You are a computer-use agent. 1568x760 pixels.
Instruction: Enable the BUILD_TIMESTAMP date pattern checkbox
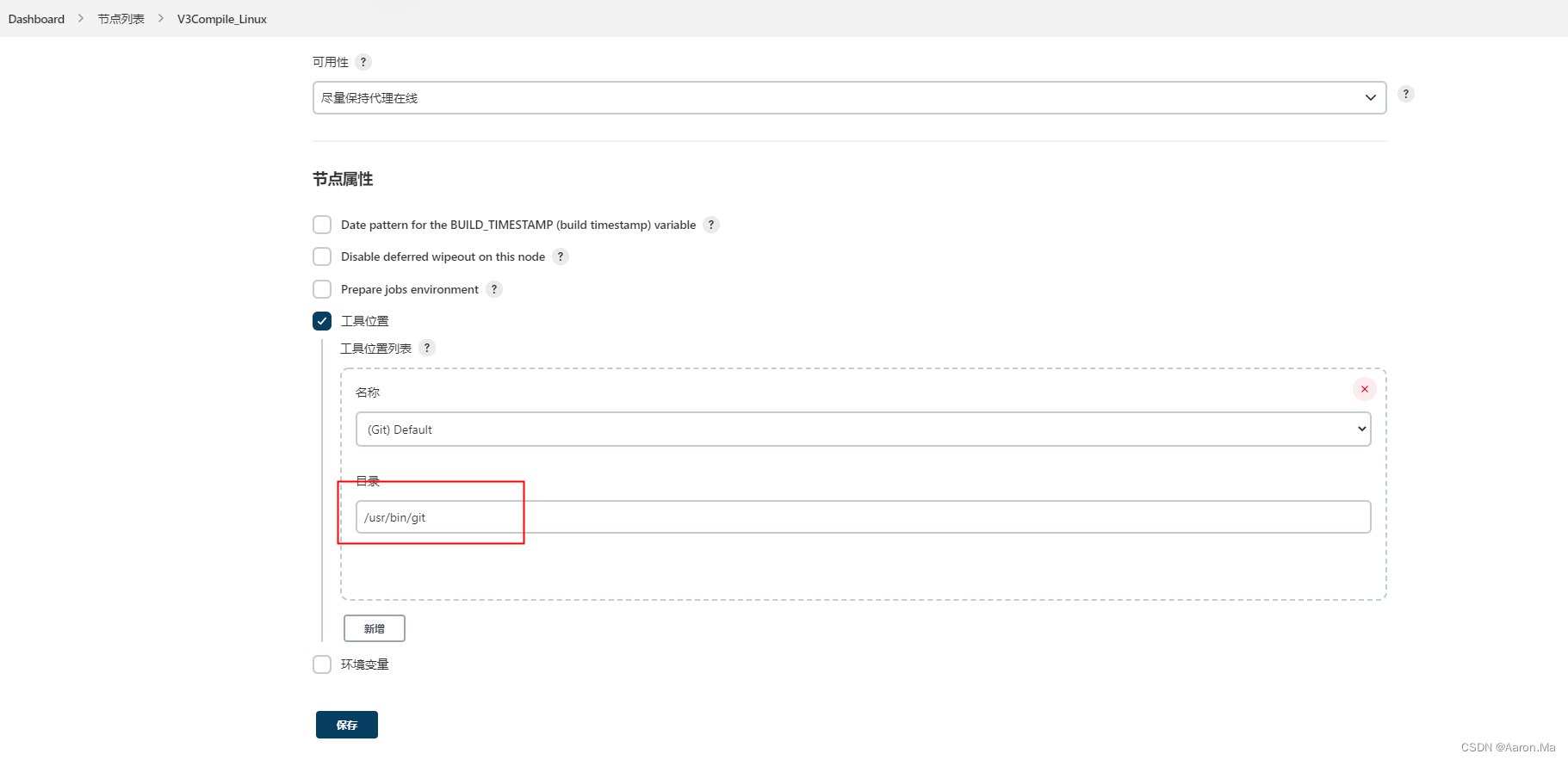pos(322,225)
